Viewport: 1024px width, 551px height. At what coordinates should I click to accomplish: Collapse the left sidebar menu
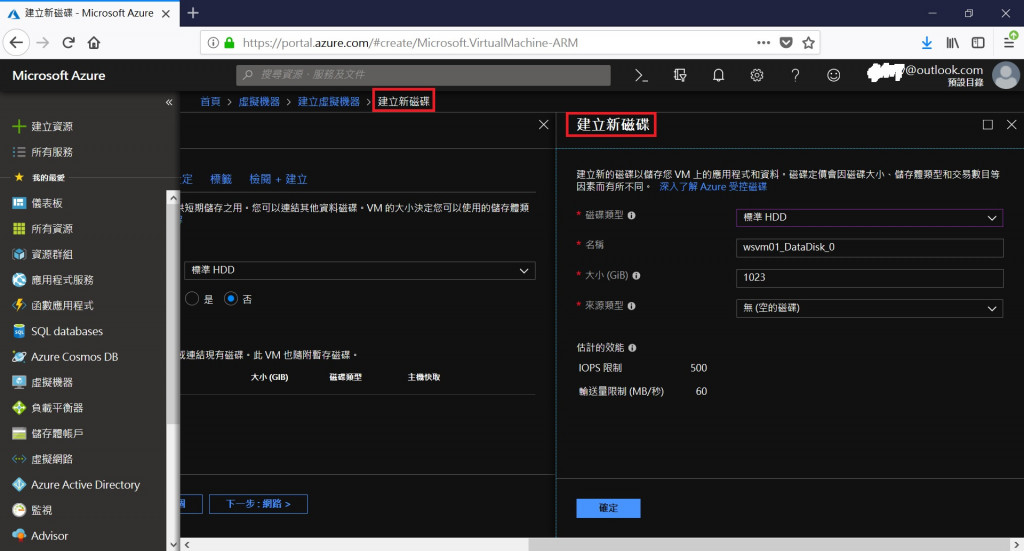pyautogui.click(x=169, y=102)
